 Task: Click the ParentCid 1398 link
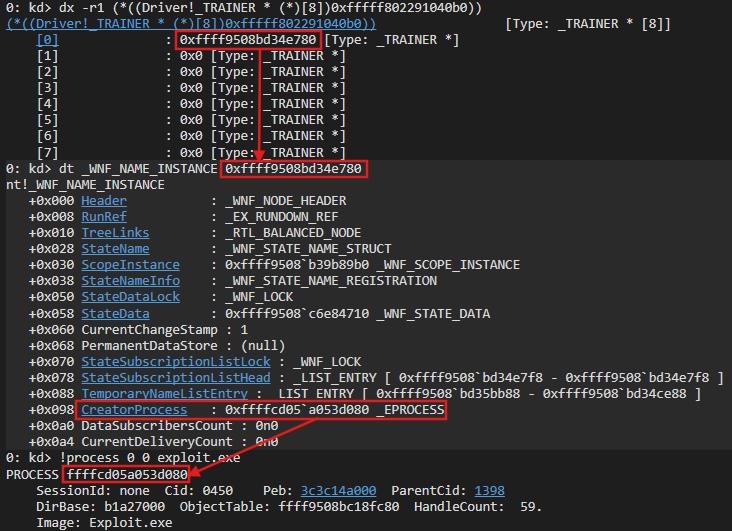click(488, 491)
